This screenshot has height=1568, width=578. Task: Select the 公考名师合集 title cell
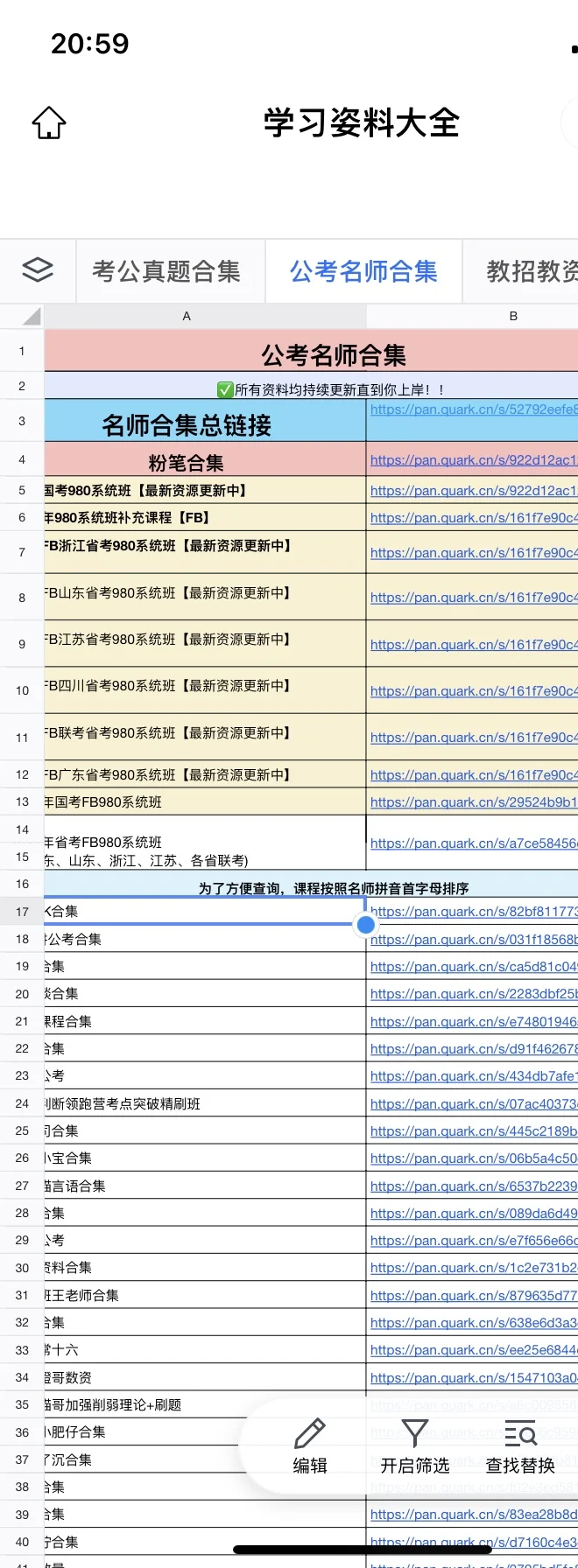[x=311, y=352]
